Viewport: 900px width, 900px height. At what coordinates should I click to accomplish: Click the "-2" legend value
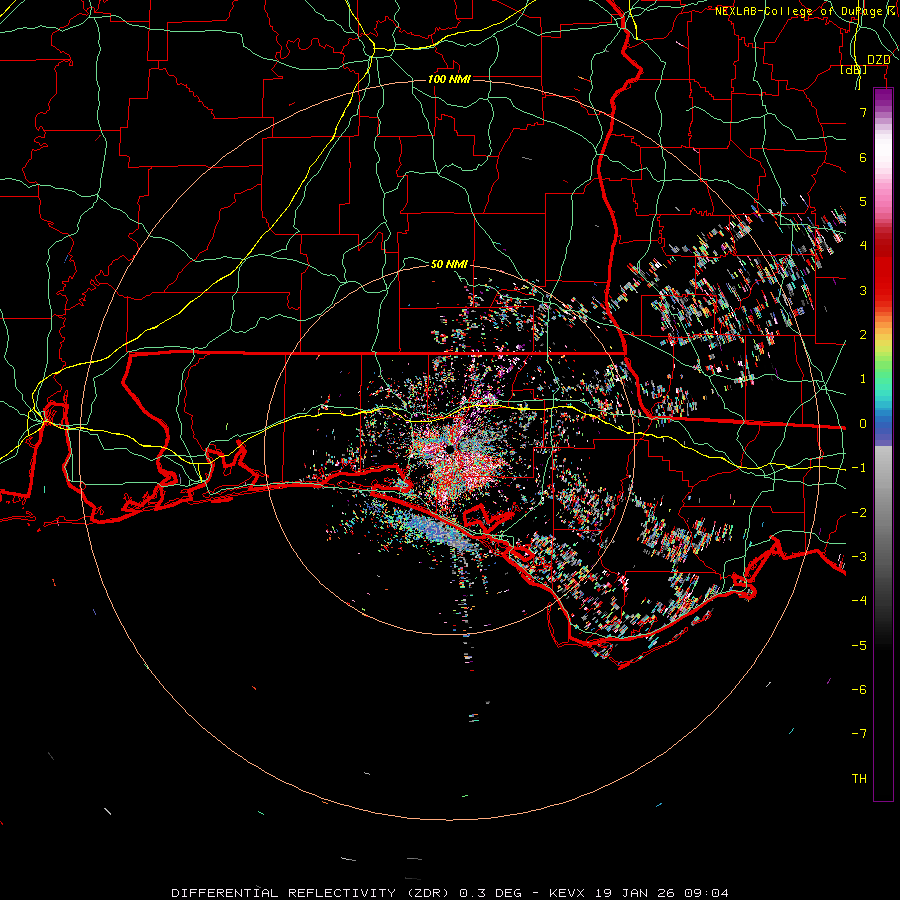click(859, 513)
